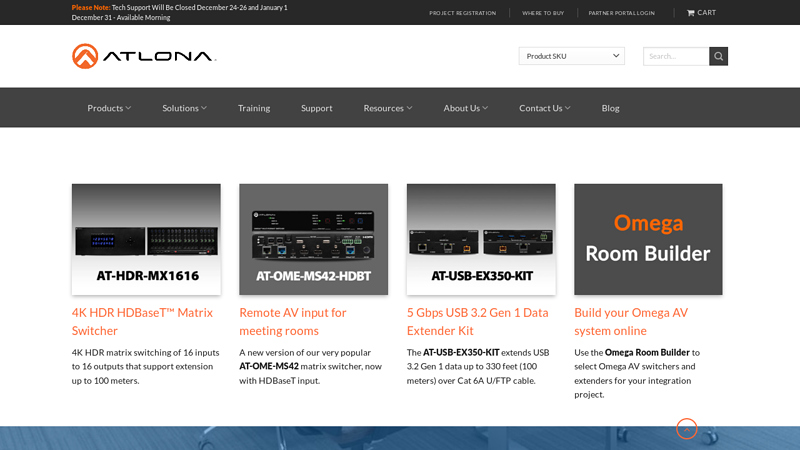Open the Support page
800x450 pixels.
click(316, 108)
